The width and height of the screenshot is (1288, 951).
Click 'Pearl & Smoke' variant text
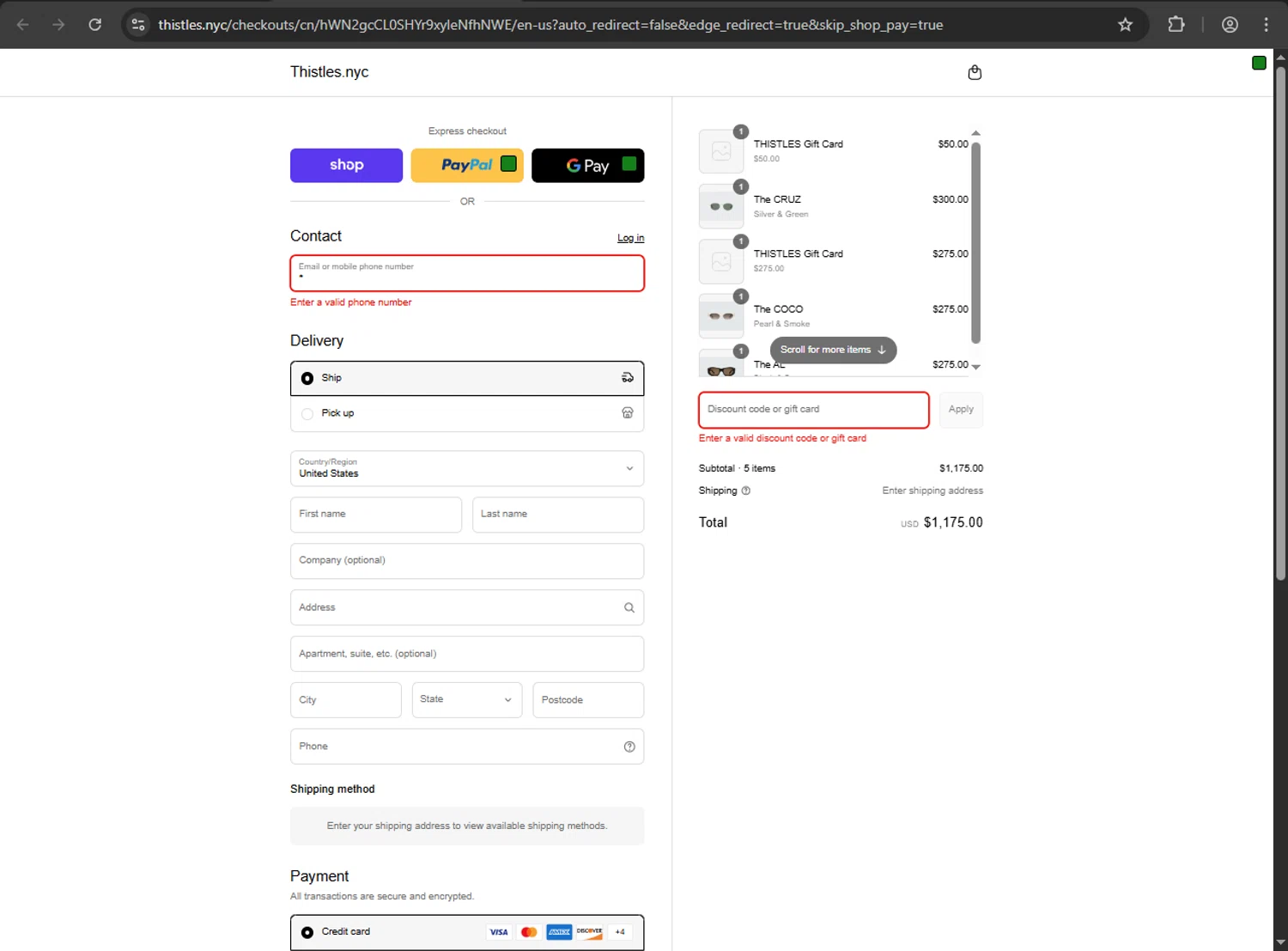point(781,325)
